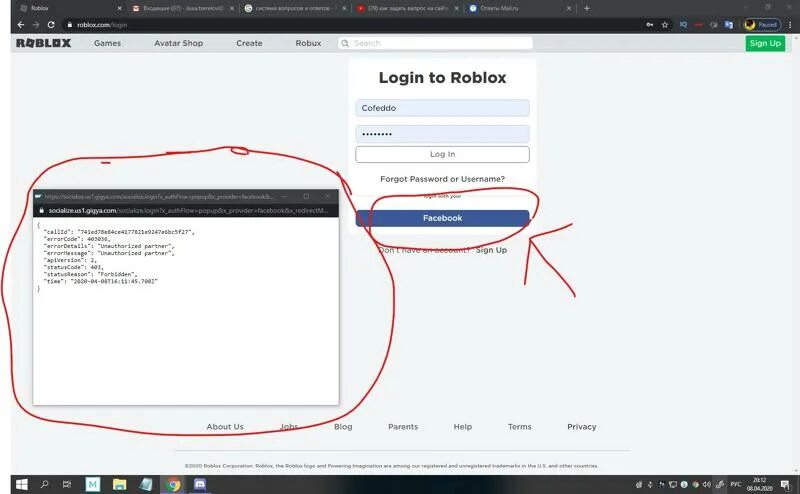Click the browser address bar
The image size is (800, 494).
pos(352,24)
